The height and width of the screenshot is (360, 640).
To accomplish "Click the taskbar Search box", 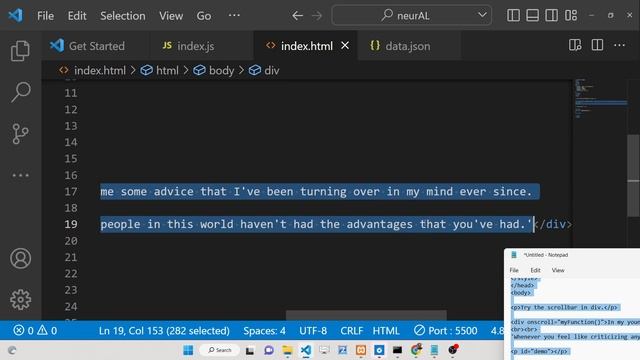I will (x=220, y=350).
